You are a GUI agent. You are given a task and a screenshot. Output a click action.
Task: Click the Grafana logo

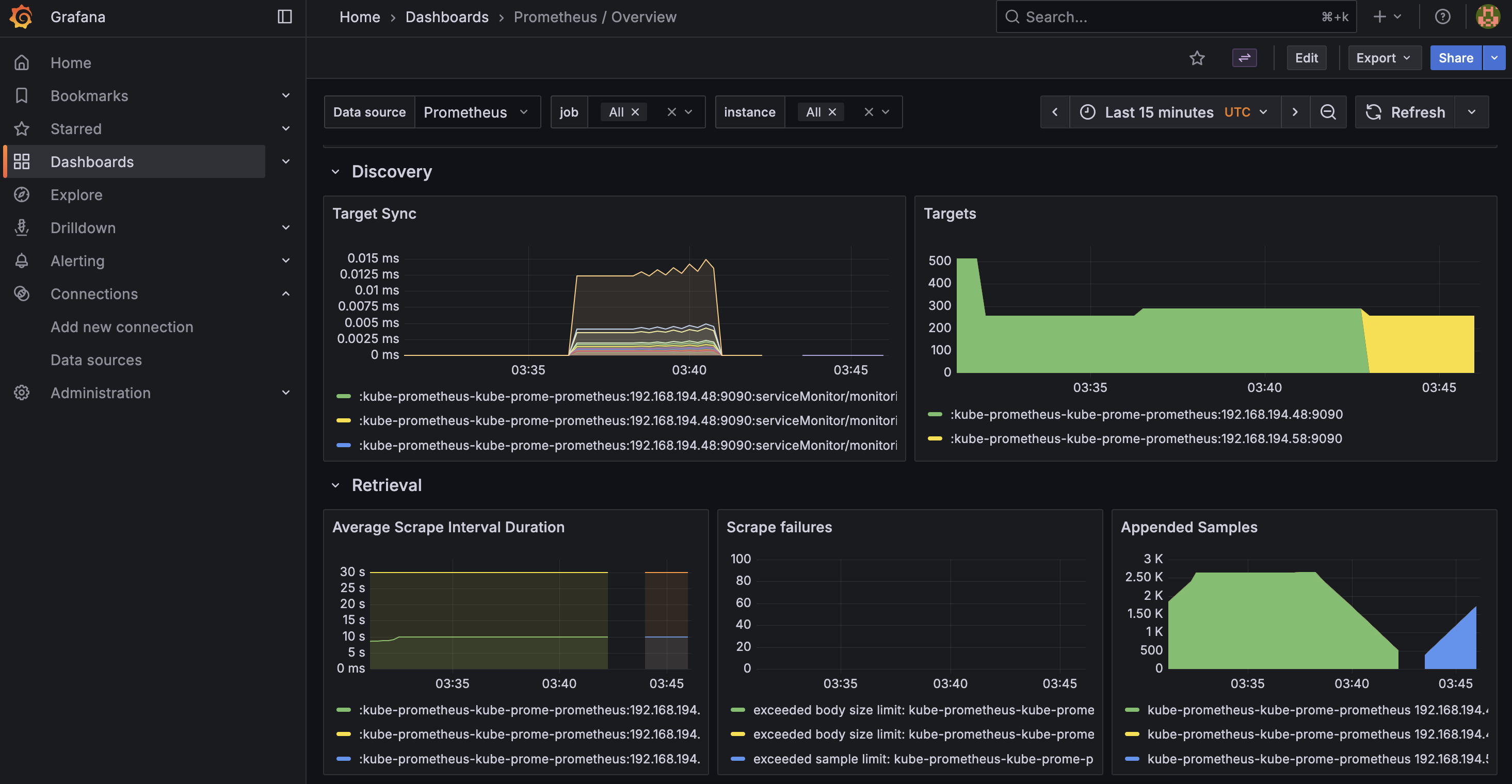tap(21, 17)
